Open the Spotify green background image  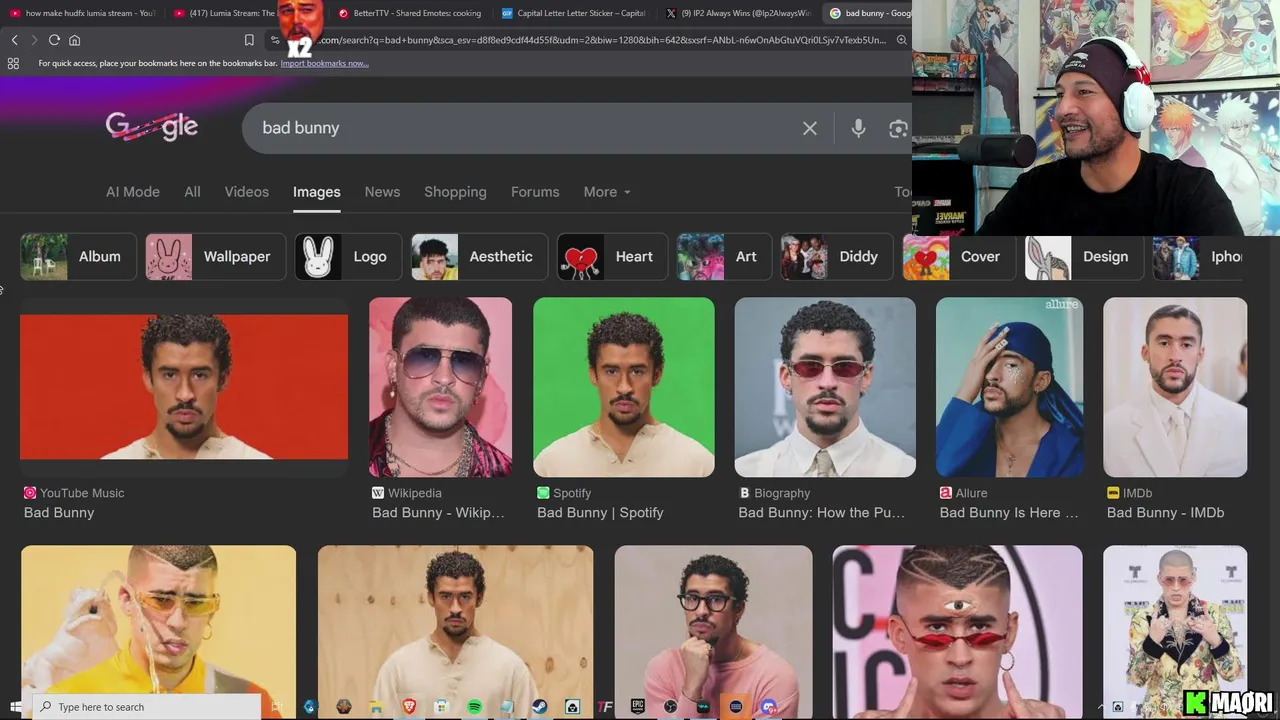click(624, 387)
